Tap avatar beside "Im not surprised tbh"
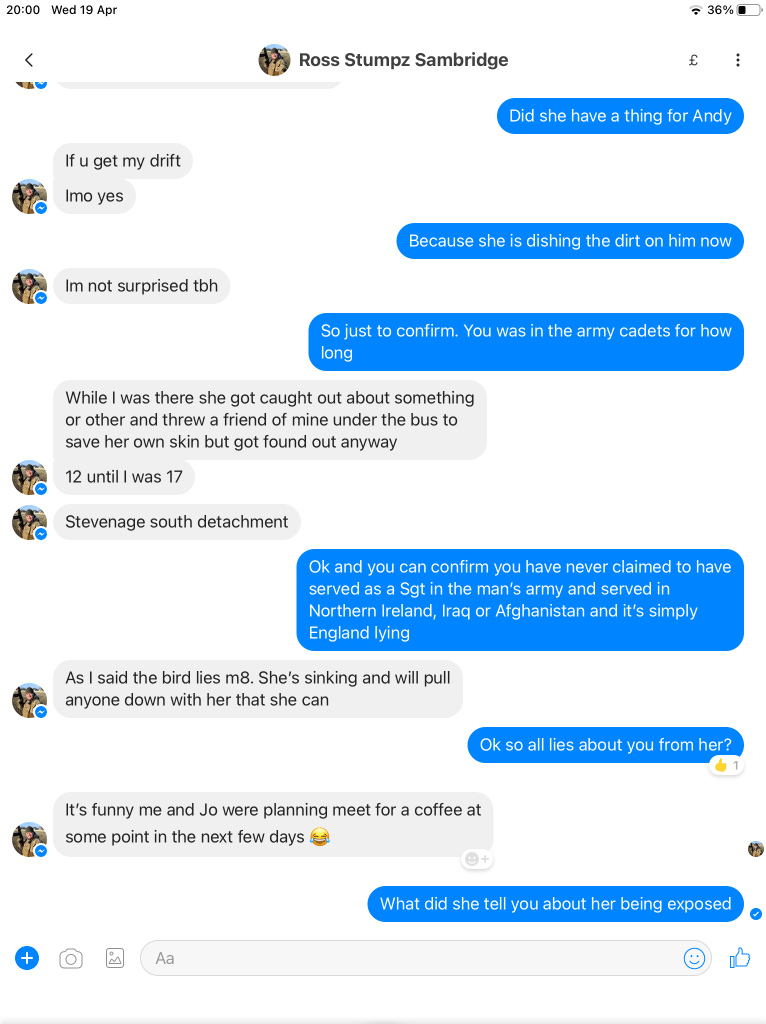 click(x=29, y=287)
